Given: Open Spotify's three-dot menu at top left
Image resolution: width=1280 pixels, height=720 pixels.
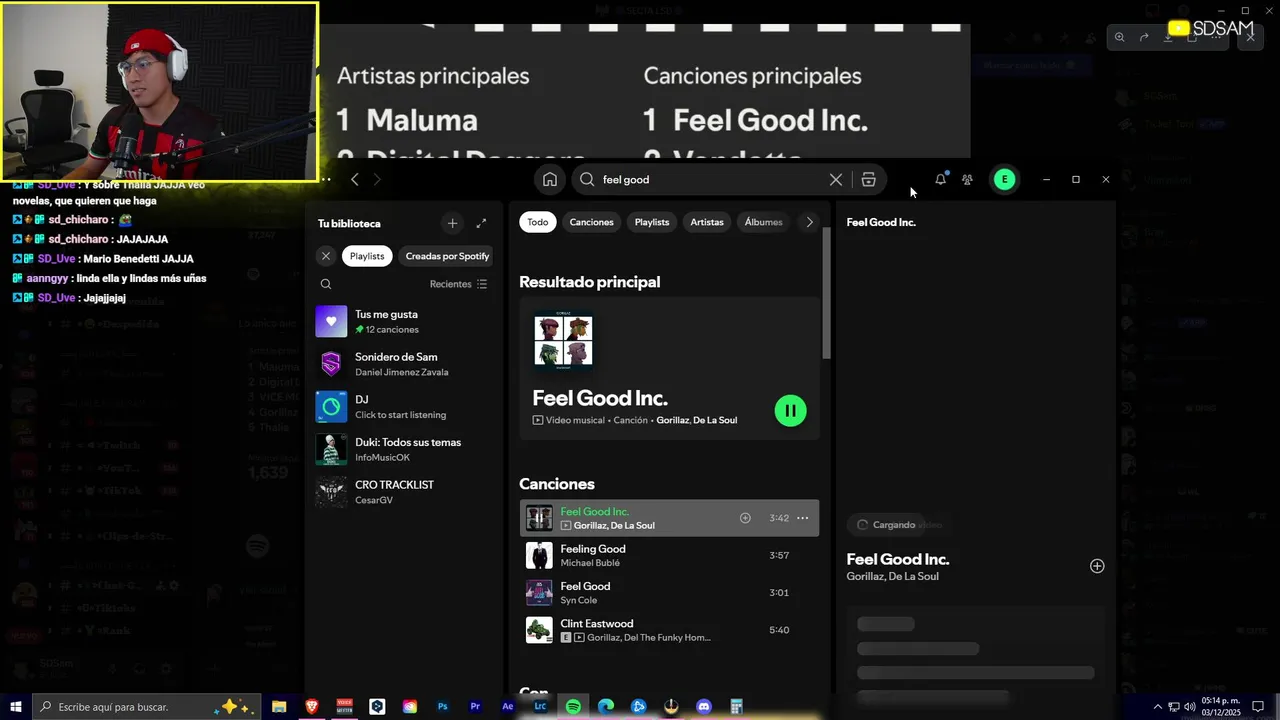Looking at the screenshot, I should (x=326, y=180).
